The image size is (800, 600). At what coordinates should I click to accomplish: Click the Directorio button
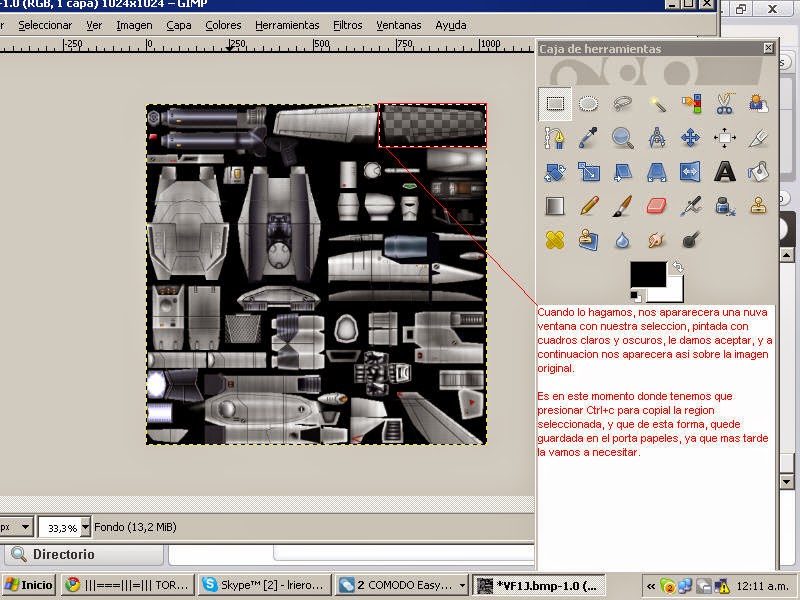pos(84,554)
